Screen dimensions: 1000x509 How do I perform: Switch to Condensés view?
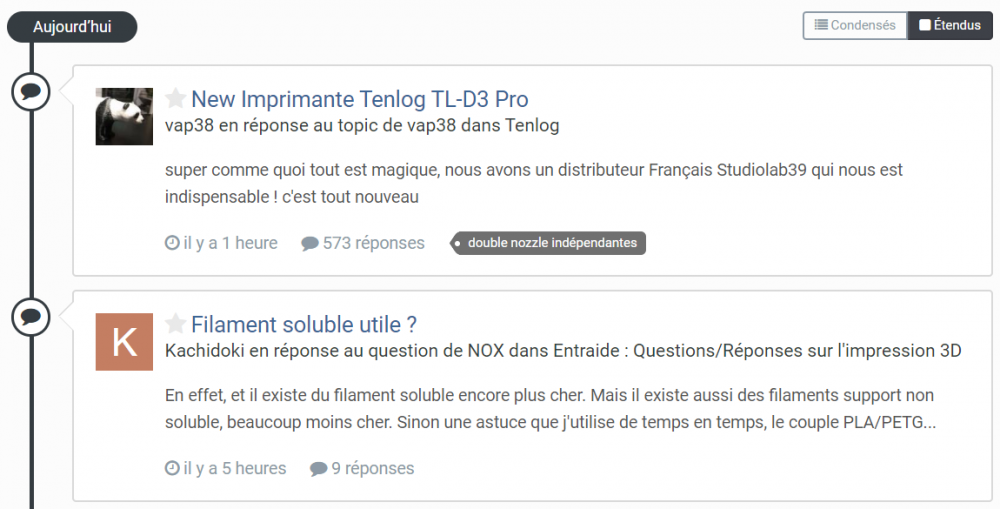click(855, 25)
